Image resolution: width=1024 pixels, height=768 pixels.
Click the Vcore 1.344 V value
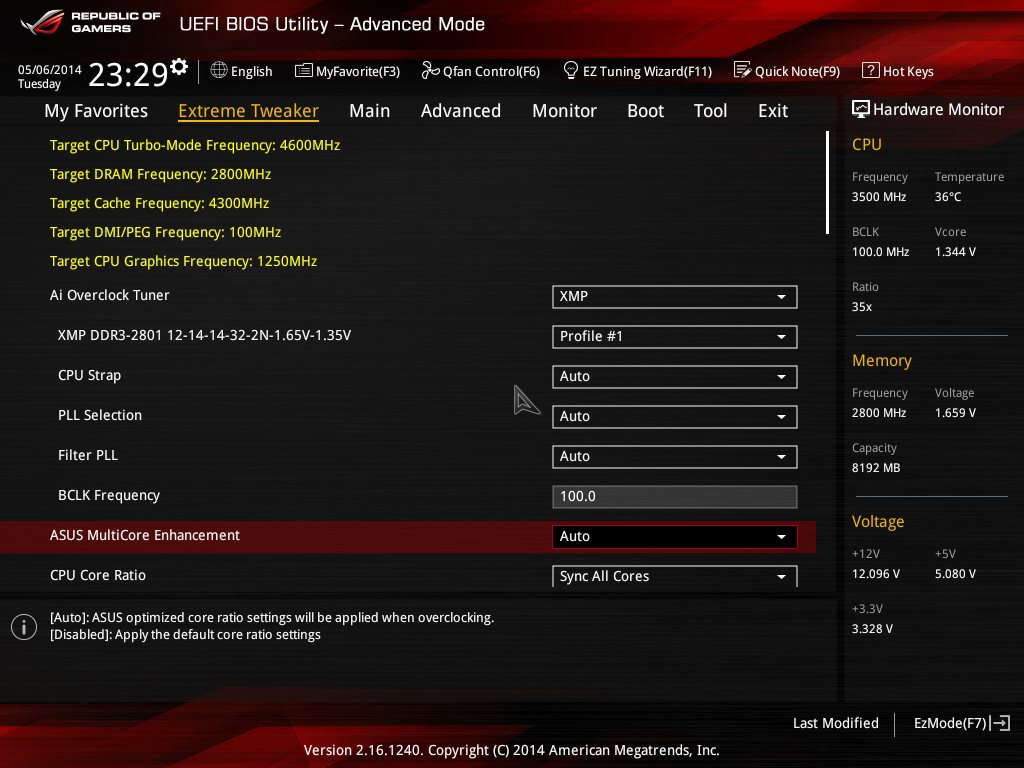coord(955,251)
